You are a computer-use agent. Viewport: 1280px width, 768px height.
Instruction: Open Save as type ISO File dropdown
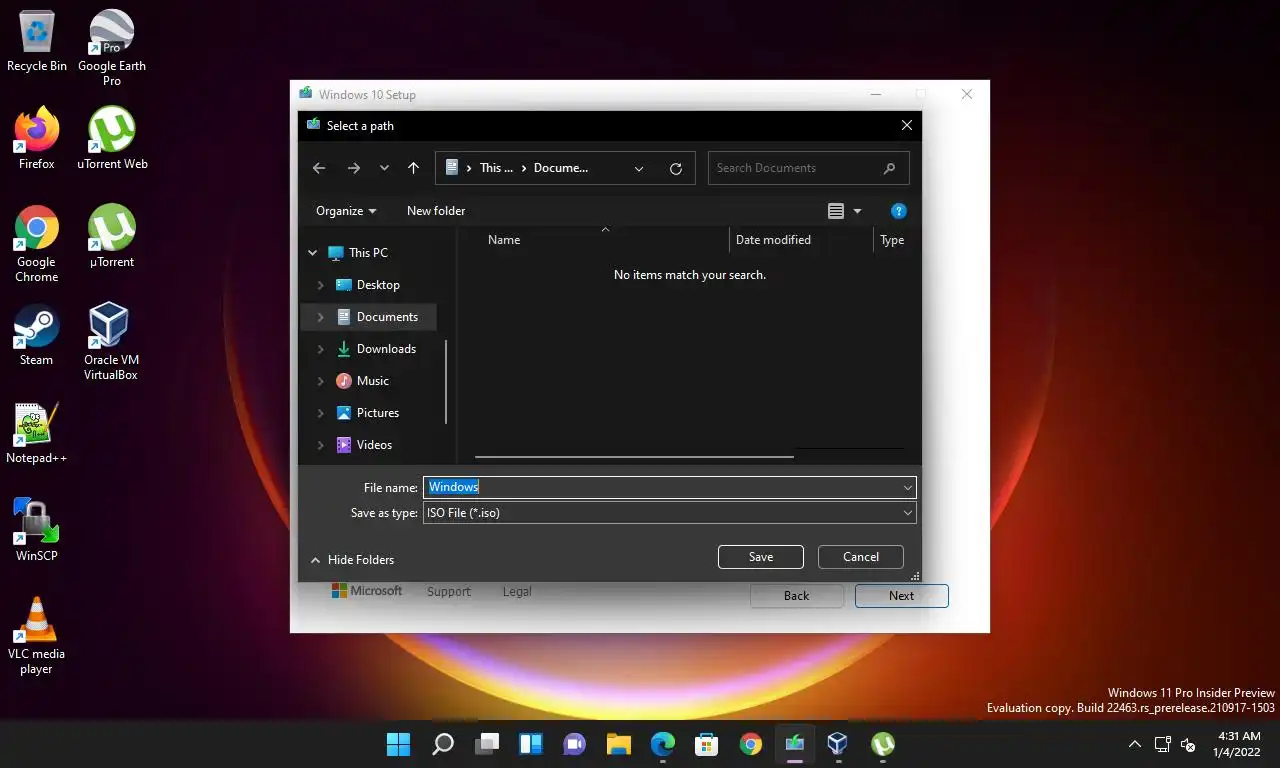coord(670,513)
